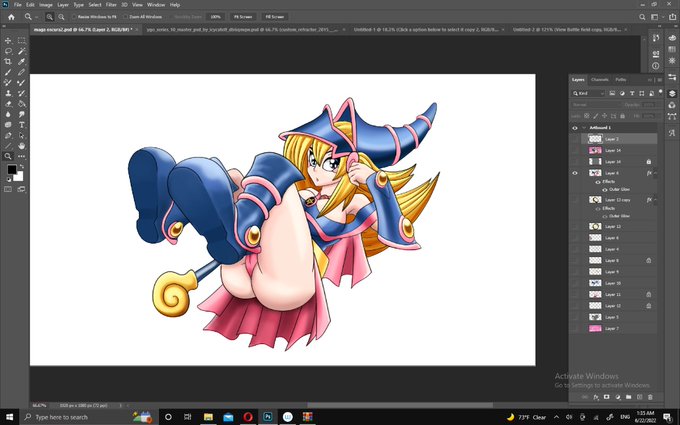This screenshot has width=680, height=425.
Task: Switch to the Channels tab
Action: [x=599, y=80]
